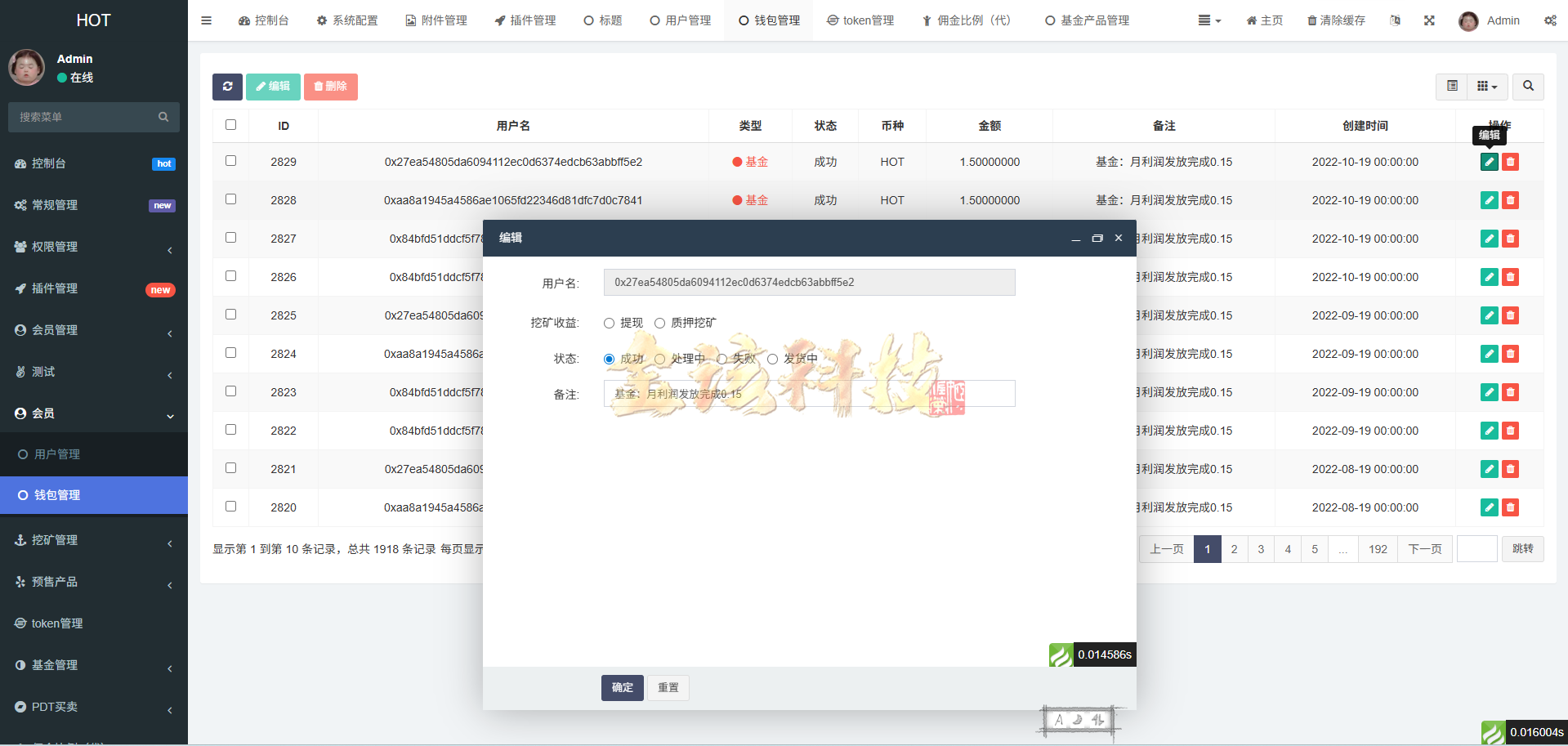
Task: Click the settings gear icon at top right
Action: [x=1550, y=20]
